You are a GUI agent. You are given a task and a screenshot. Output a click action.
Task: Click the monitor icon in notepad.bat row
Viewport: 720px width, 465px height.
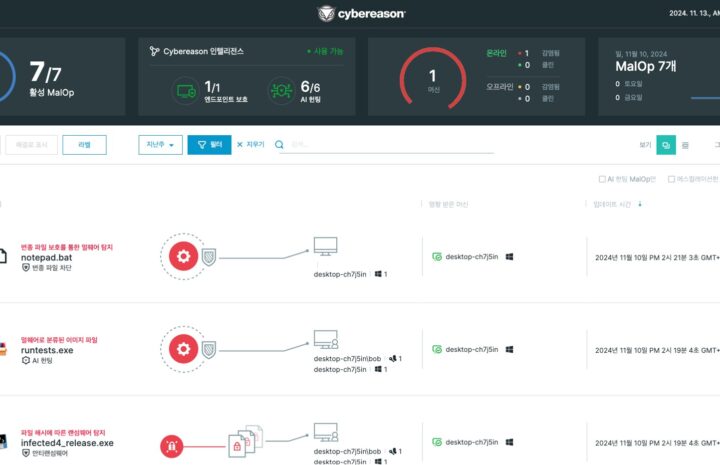click(326, 247)
